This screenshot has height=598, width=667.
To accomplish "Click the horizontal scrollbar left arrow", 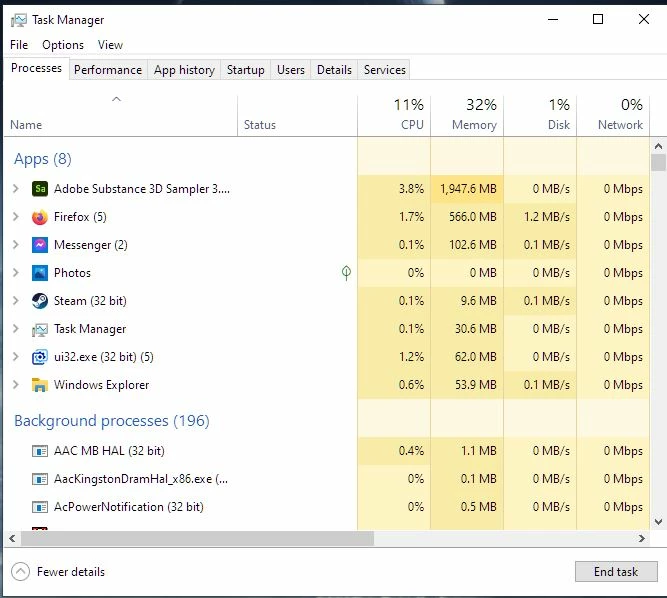I will [12, 538].
